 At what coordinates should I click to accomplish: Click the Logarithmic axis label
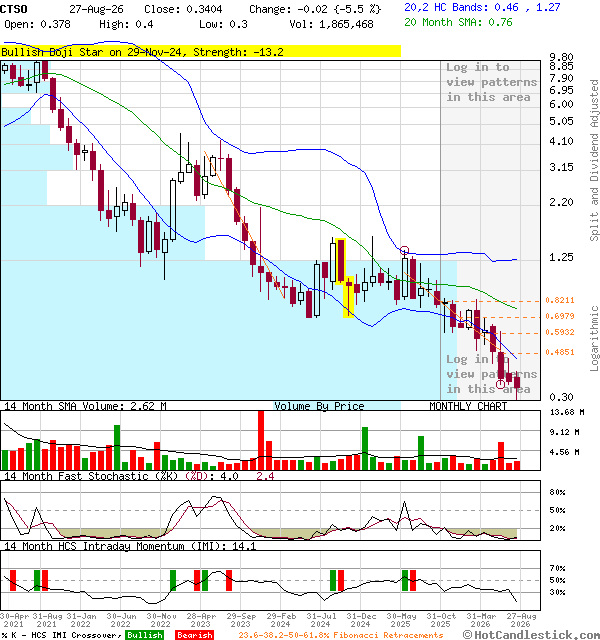594,338
